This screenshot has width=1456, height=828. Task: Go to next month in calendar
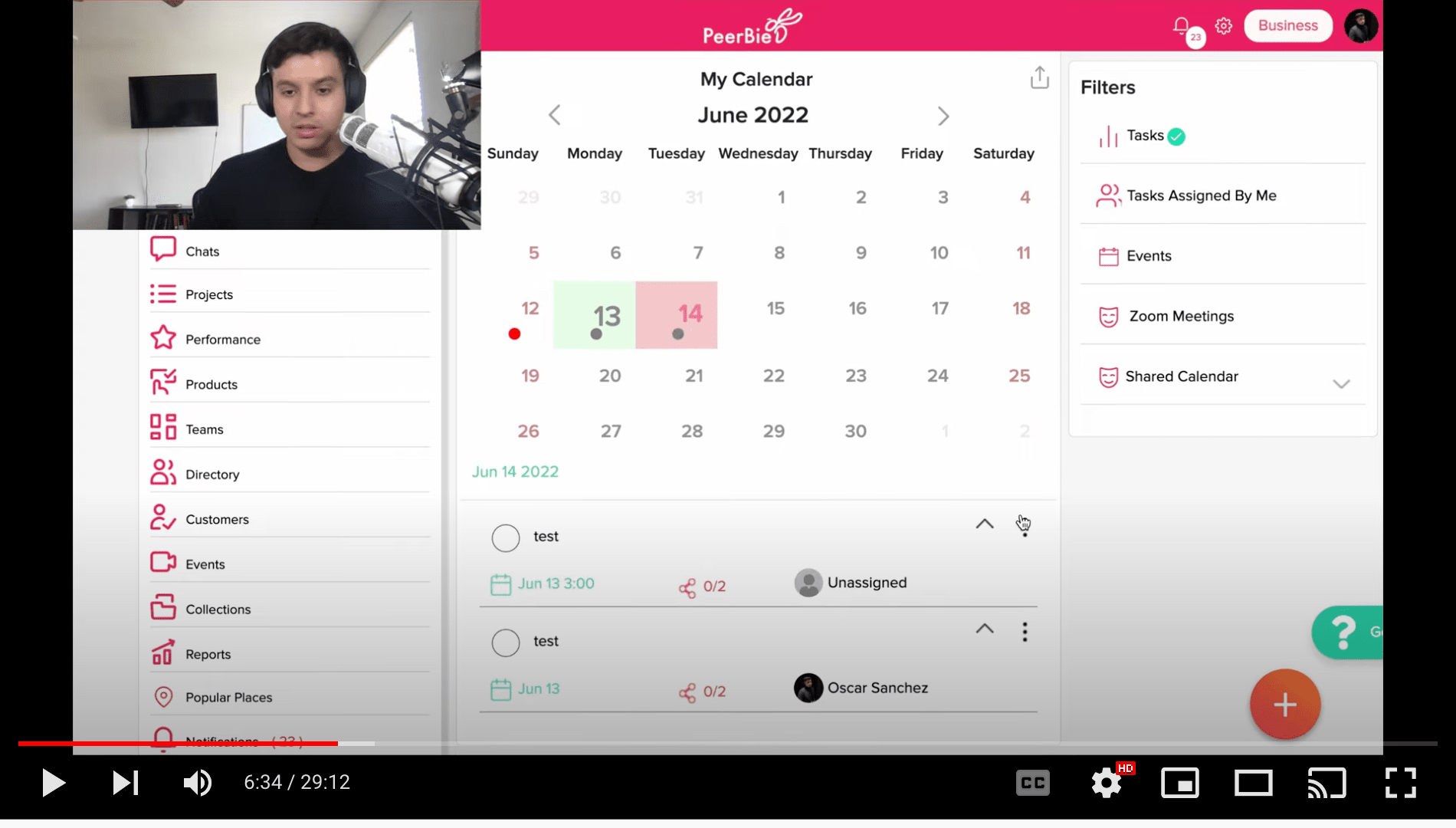(x=943, y=117)
